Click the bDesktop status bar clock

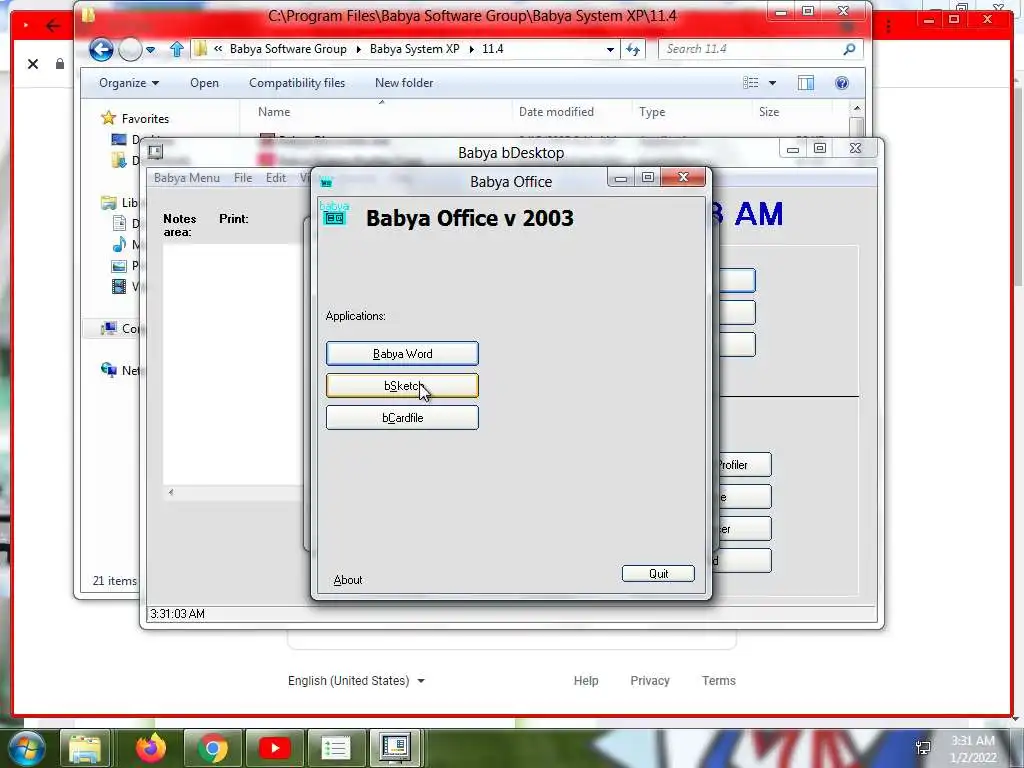[x=178, y=614]
